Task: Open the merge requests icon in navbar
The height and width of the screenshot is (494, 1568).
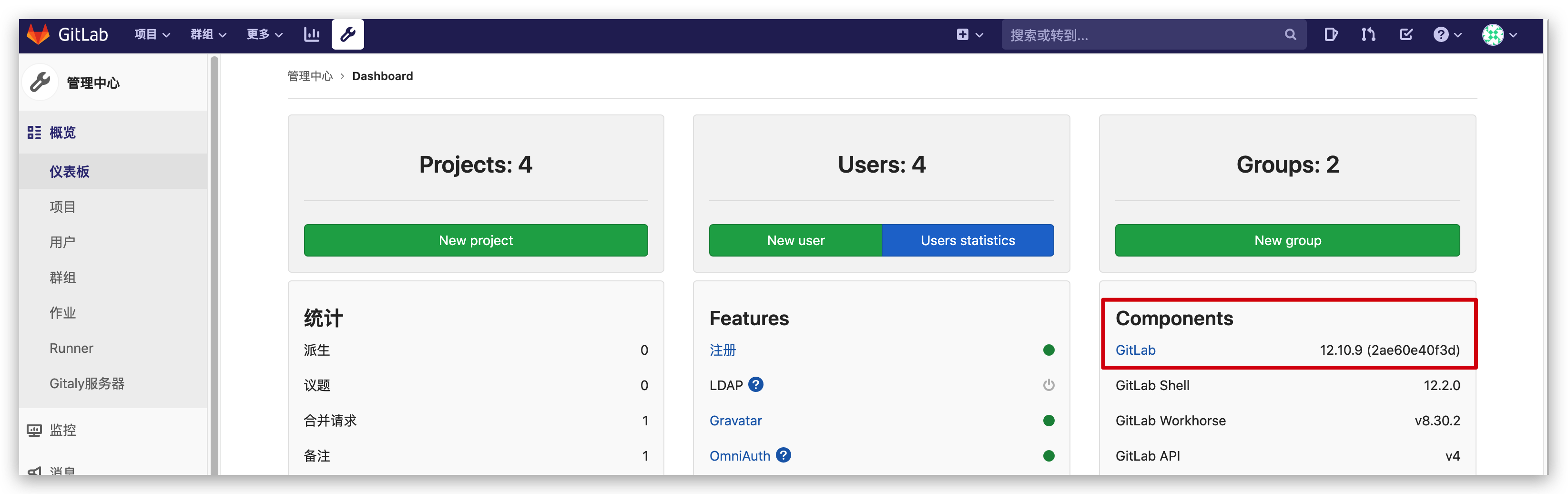Action: (1368, 35)
